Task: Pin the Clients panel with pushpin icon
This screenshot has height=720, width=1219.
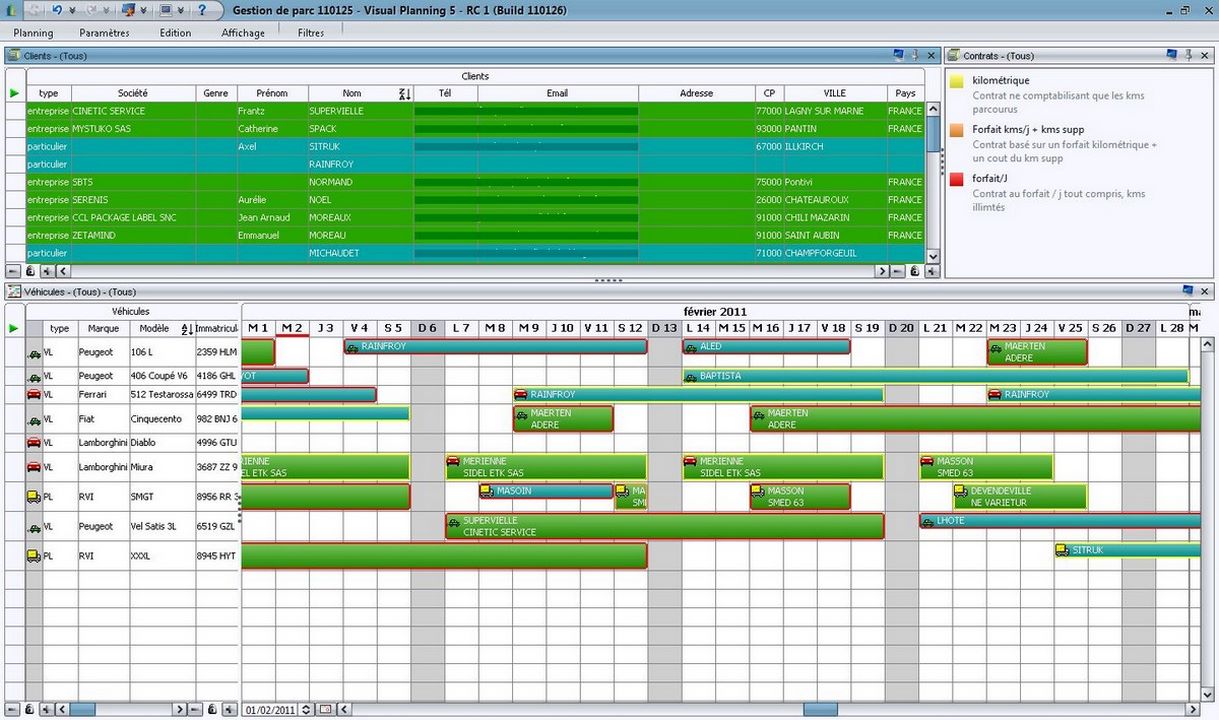Action: (x=914, y=55)
